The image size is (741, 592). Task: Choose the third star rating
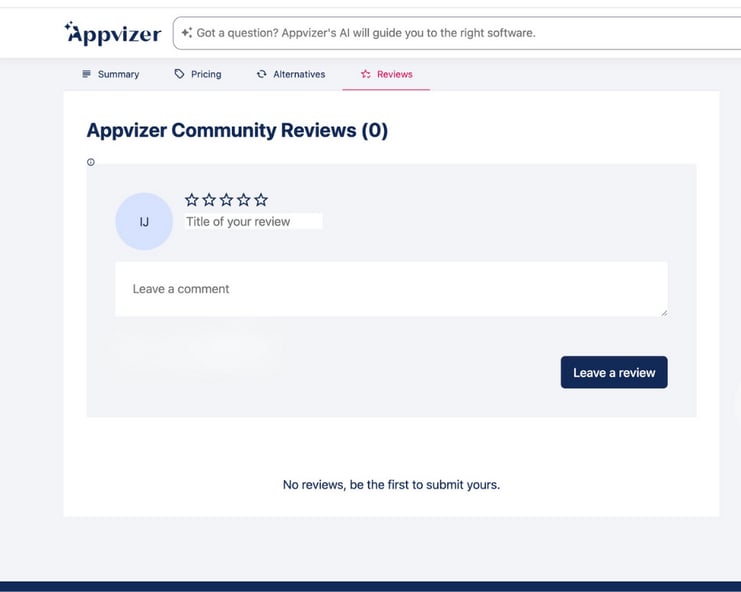pyautogui.click(x=226, y=200)
